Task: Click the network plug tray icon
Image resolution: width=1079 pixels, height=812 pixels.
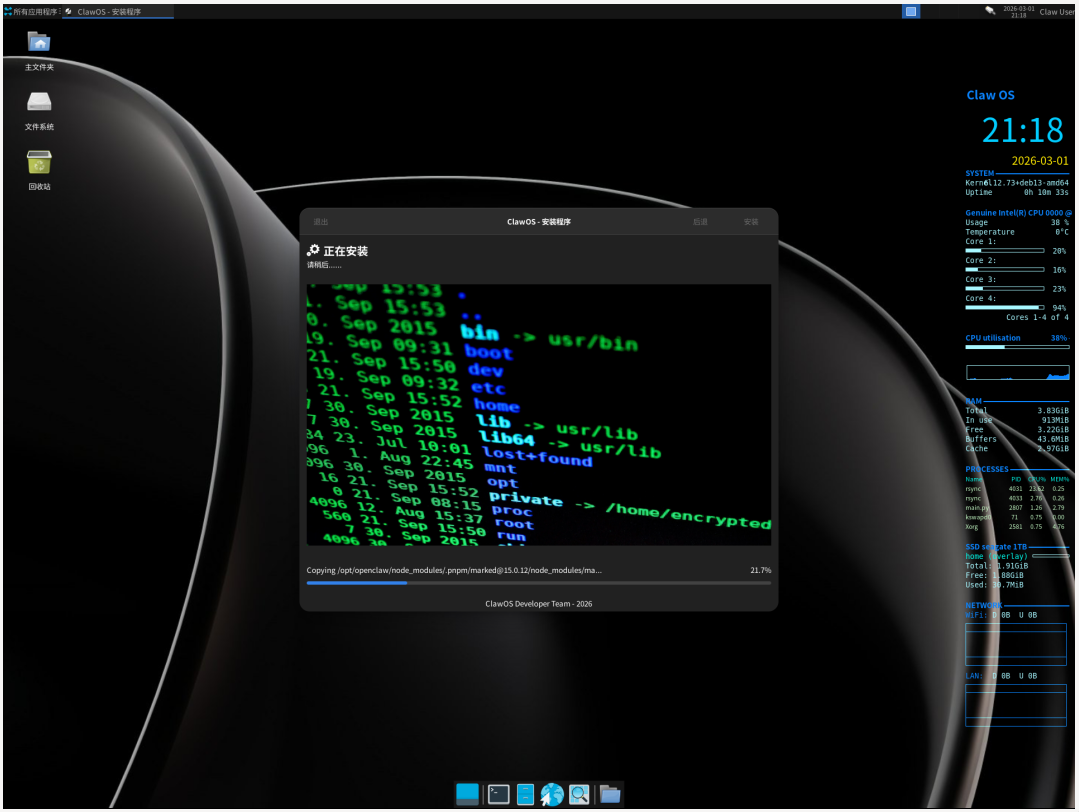Action: pyautogui.click(x=990, y=11)
